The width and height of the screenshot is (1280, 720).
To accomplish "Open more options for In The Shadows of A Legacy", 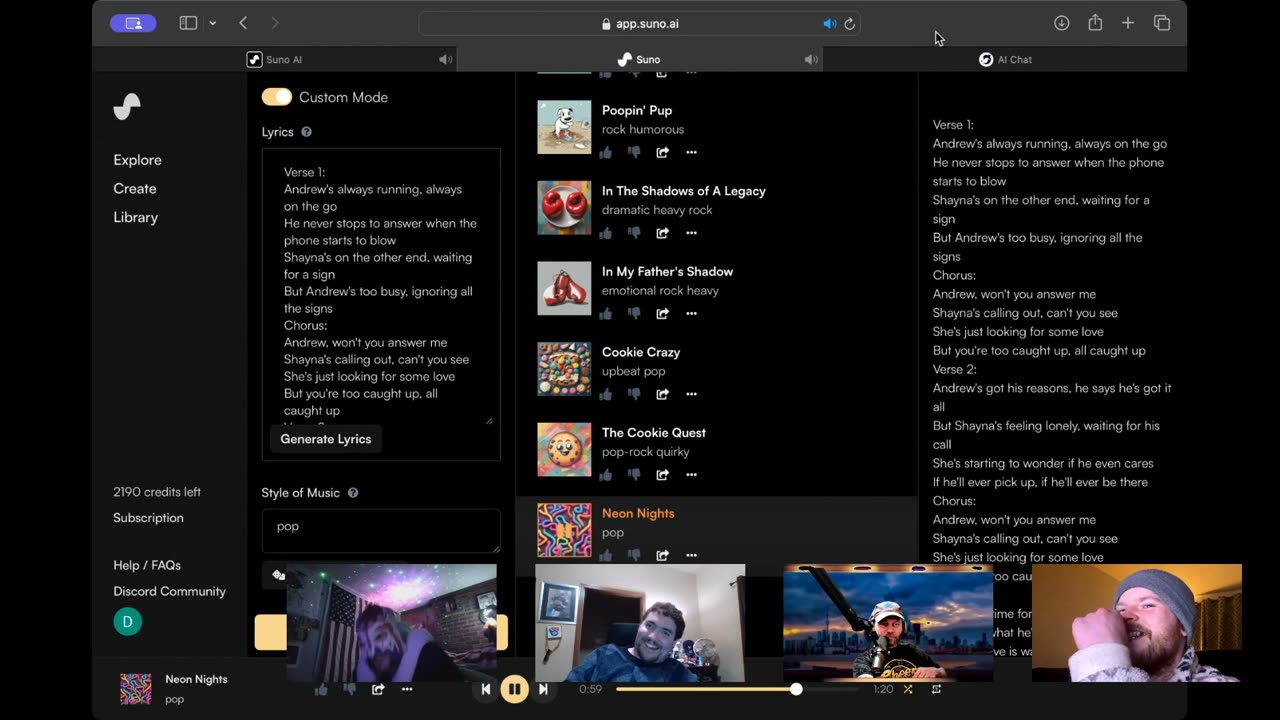I will (691, 233).
